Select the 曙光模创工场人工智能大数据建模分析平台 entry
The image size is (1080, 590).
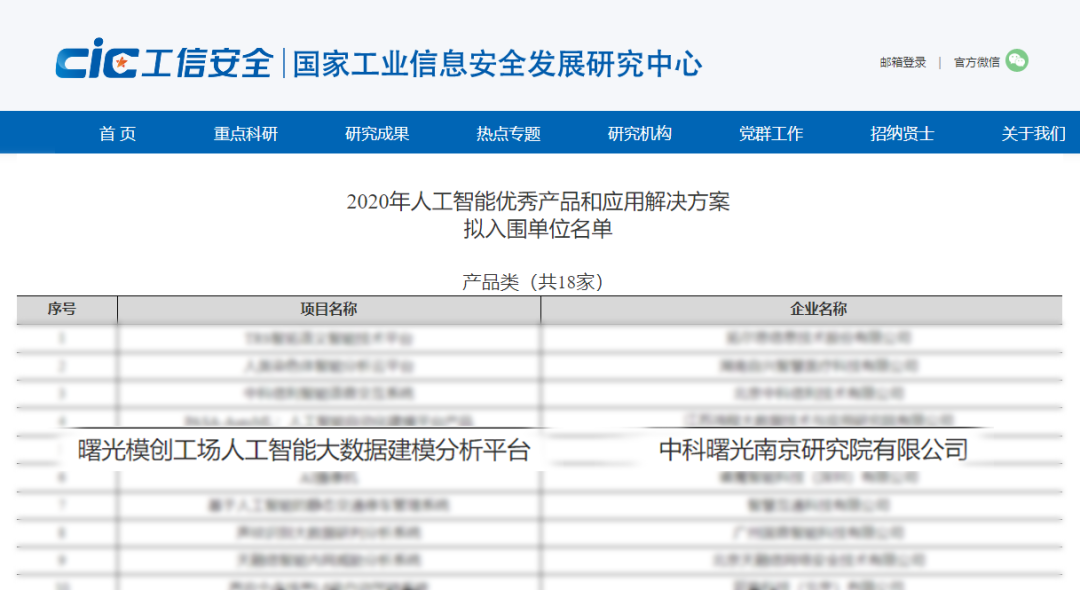[x=304, y=450]
